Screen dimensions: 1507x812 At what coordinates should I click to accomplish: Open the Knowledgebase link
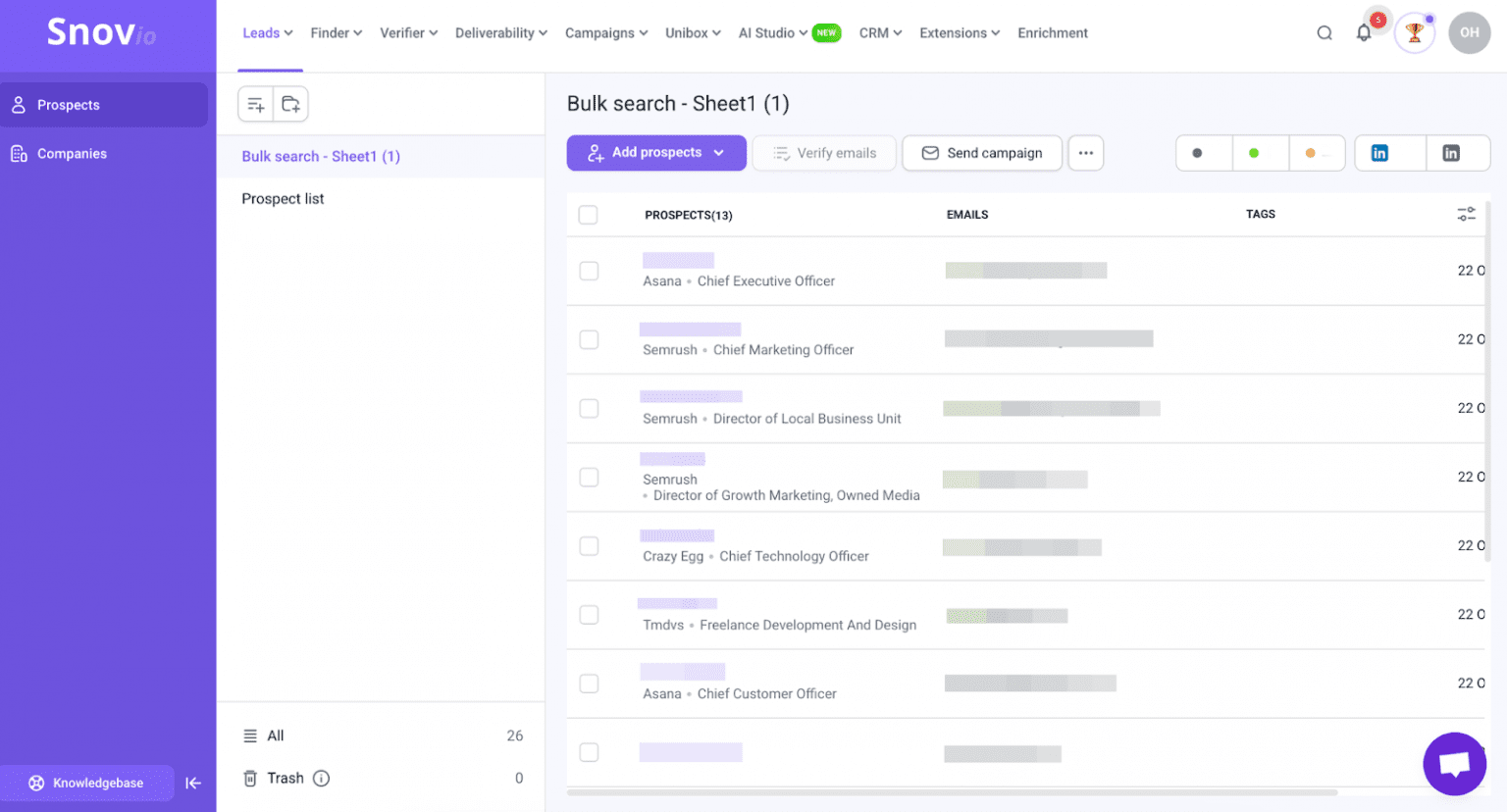tap(87, 783)
